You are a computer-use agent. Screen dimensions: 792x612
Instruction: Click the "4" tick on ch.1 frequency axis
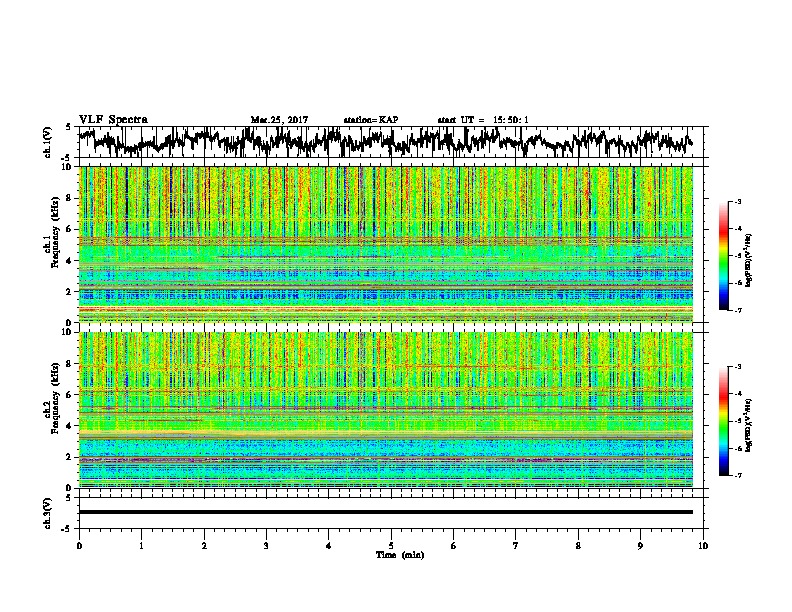click(71, 261)
